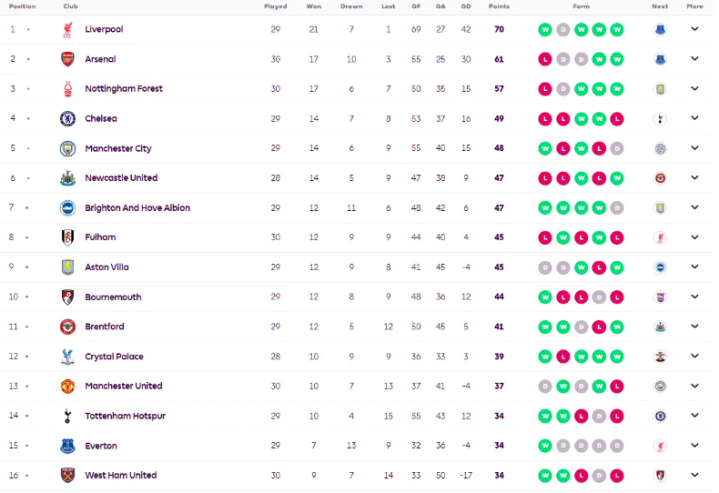
Task: Click Liverpool's points value 70
Action: point(499,29)
